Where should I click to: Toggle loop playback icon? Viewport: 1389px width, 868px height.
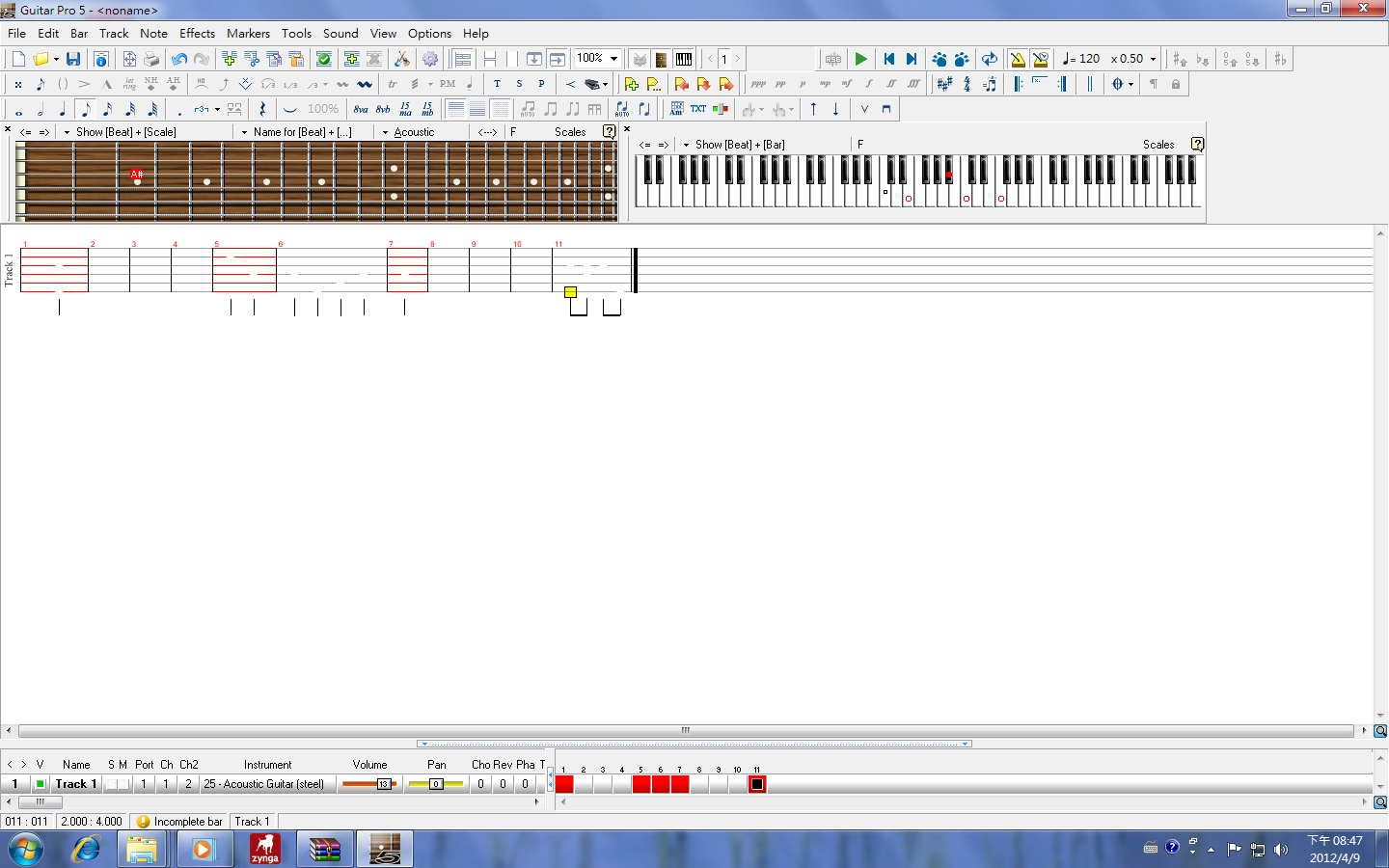(x=990, y=59)
